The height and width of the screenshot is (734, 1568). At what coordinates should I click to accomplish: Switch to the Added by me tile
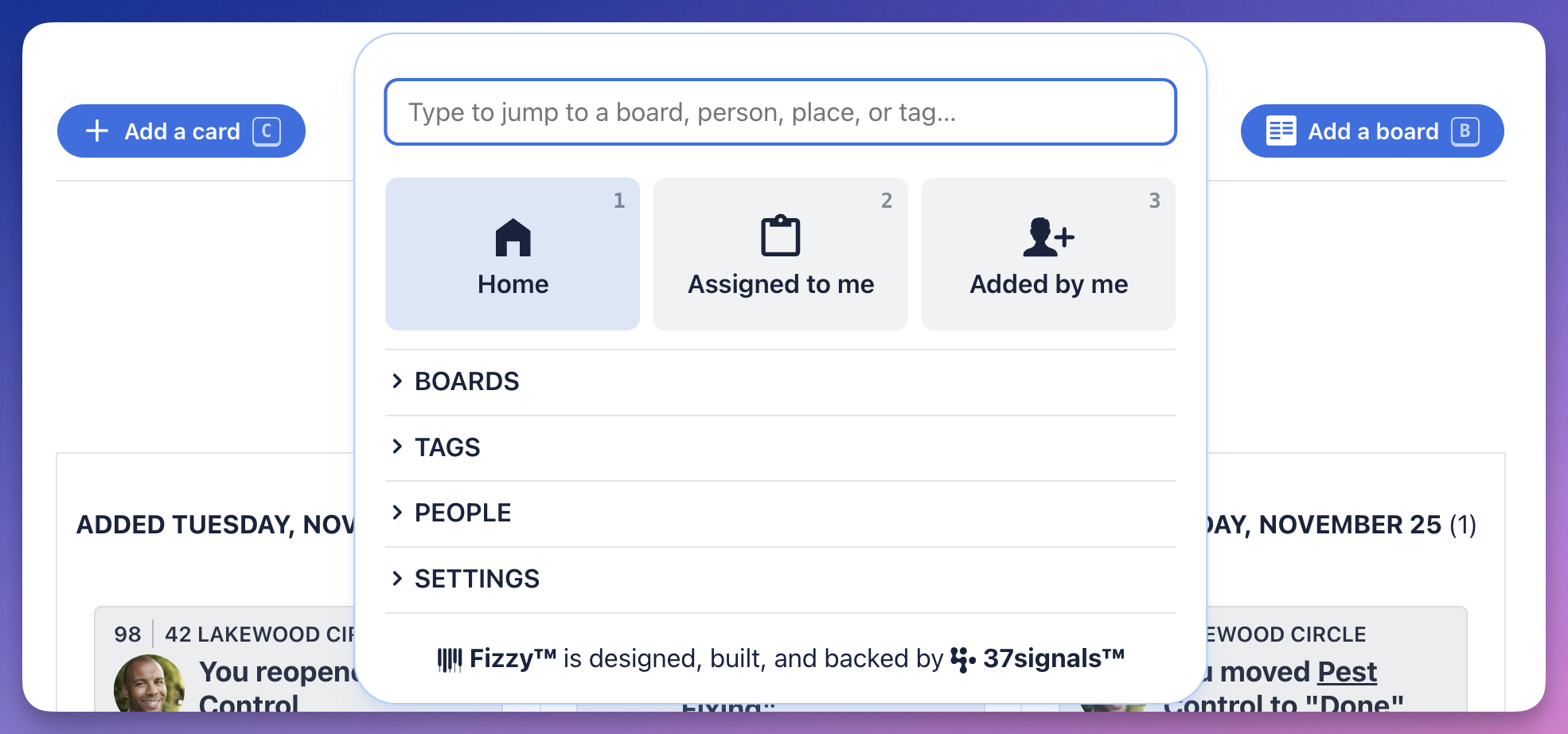click(x=1047, y=255)
